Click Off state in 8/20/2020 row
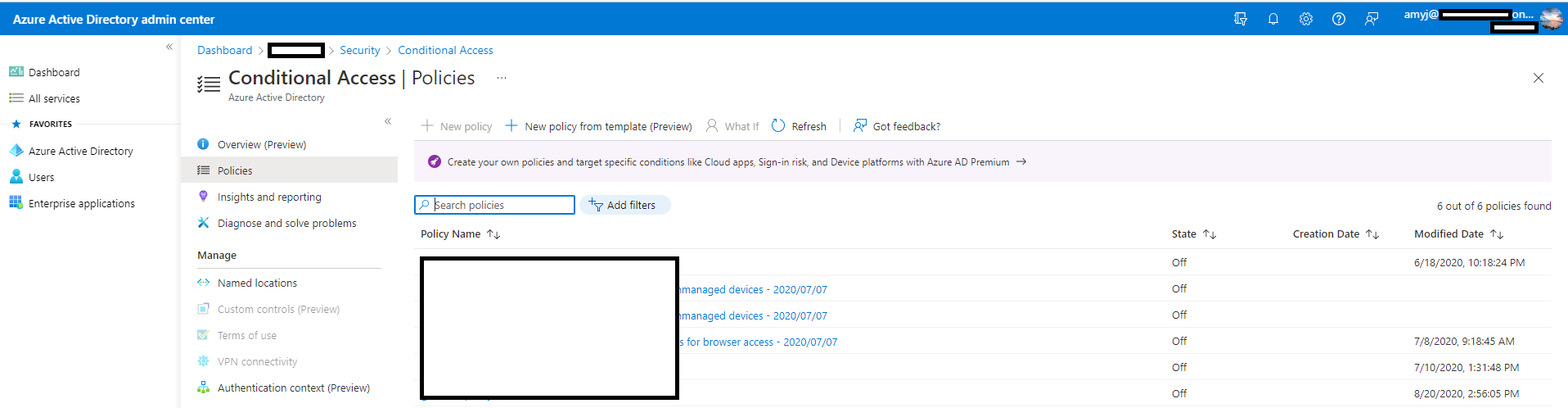Image resolution: width=1568 pixels, height=408 pixels. (1179, 394)
